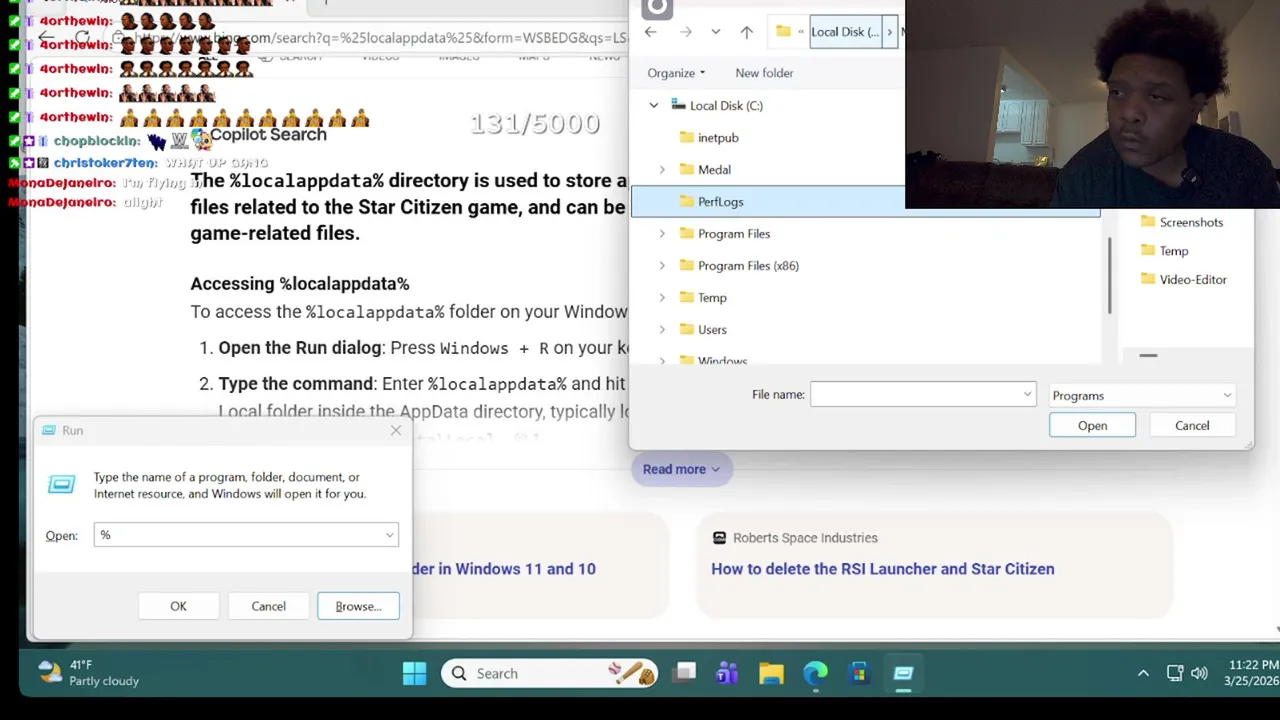
Task: Go forward in the Browse dialog
Action: (x=685, y=32)
